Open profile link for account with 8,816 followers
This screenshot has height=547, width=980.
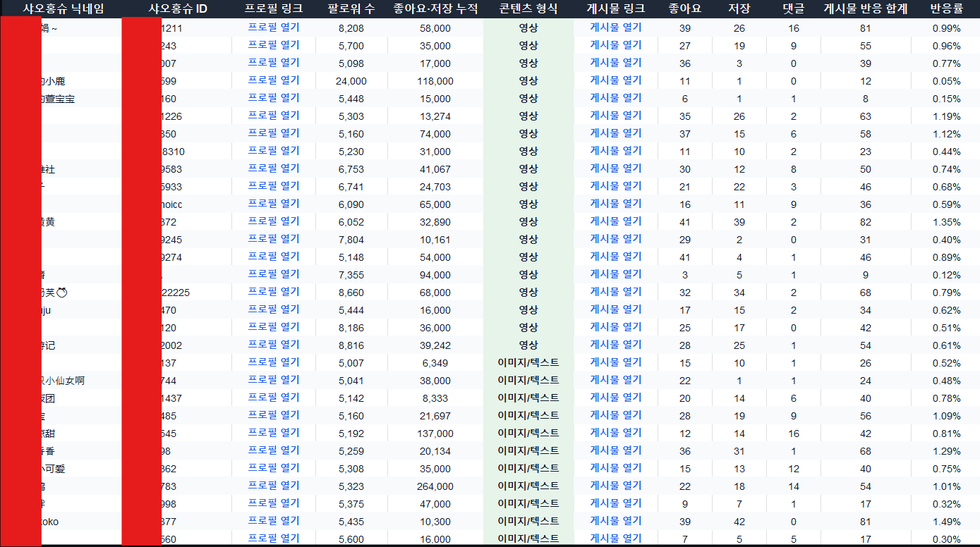(274, 345)
